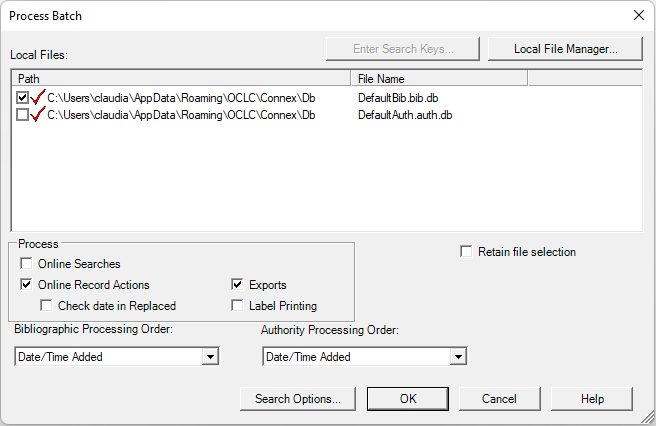The image size is (656, 426).
Task: Open Authority Processing Order dropdown arrow
Action: (x=458, y=357)
